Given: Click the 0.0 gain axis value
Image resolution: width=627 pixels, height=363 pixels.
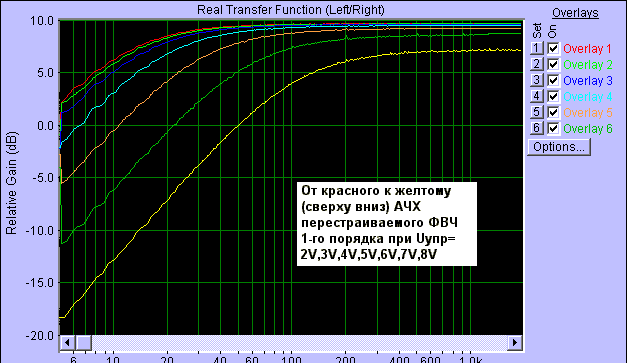Looking at the screenshot, I should coord(45,126).
